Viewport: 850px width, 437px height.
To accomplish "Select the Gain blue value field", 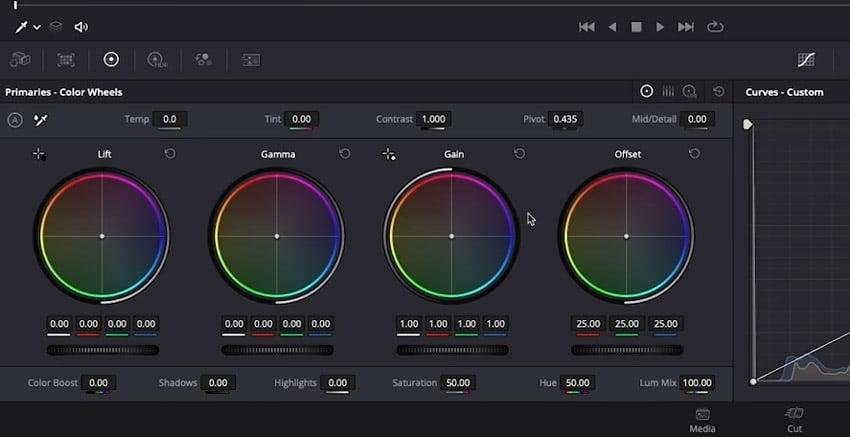I will pyautogui.click(x=495, y=324).
